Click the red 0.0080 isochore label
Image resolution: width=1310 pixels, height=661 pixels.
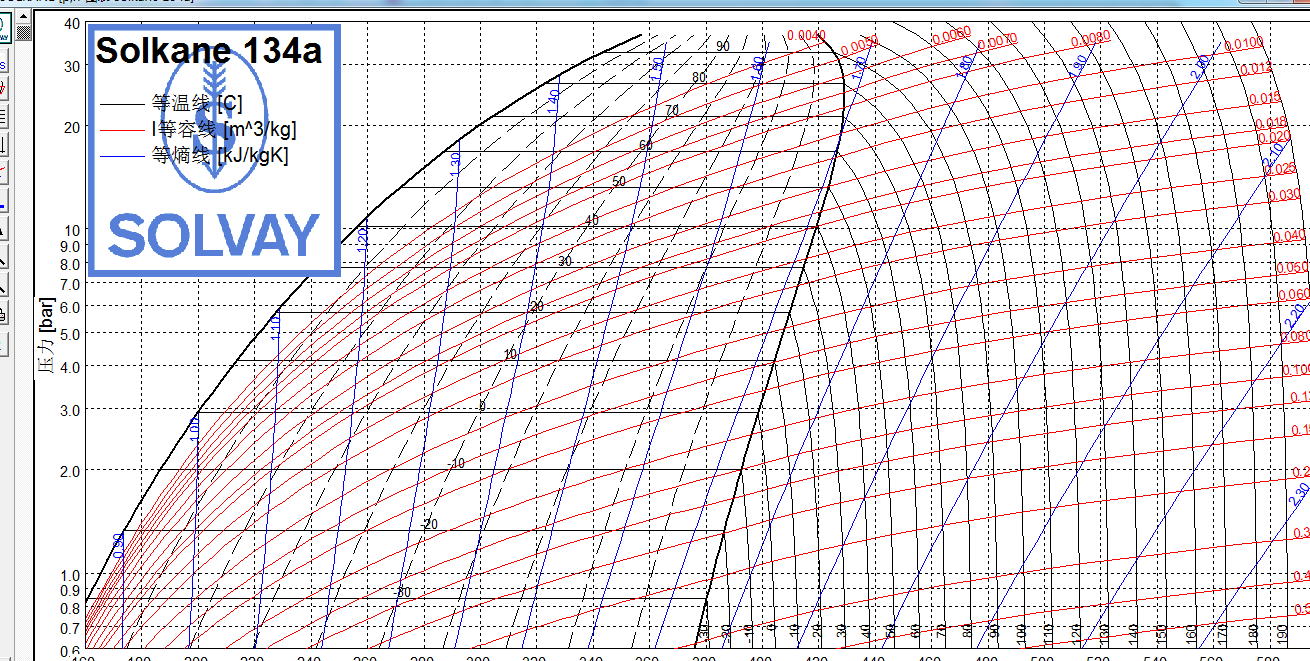1090,40
